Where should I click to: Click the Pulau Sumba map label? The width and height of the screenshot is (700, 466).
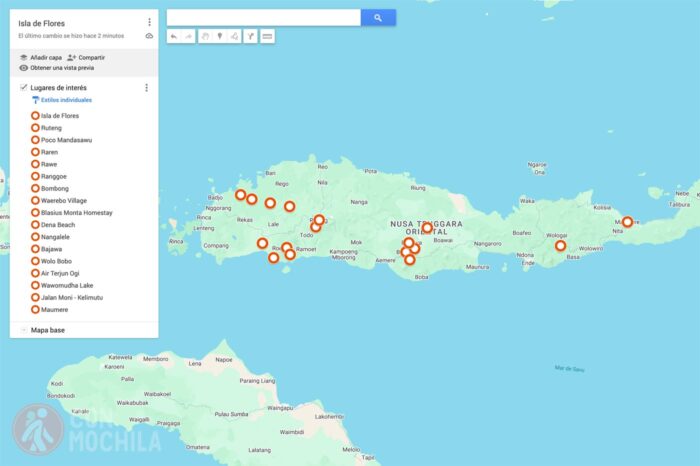pos(231,414)
